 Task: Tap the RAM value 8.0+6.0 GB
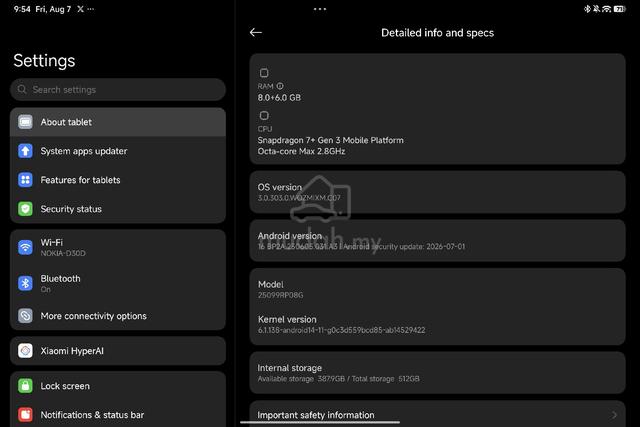[279, 98]
